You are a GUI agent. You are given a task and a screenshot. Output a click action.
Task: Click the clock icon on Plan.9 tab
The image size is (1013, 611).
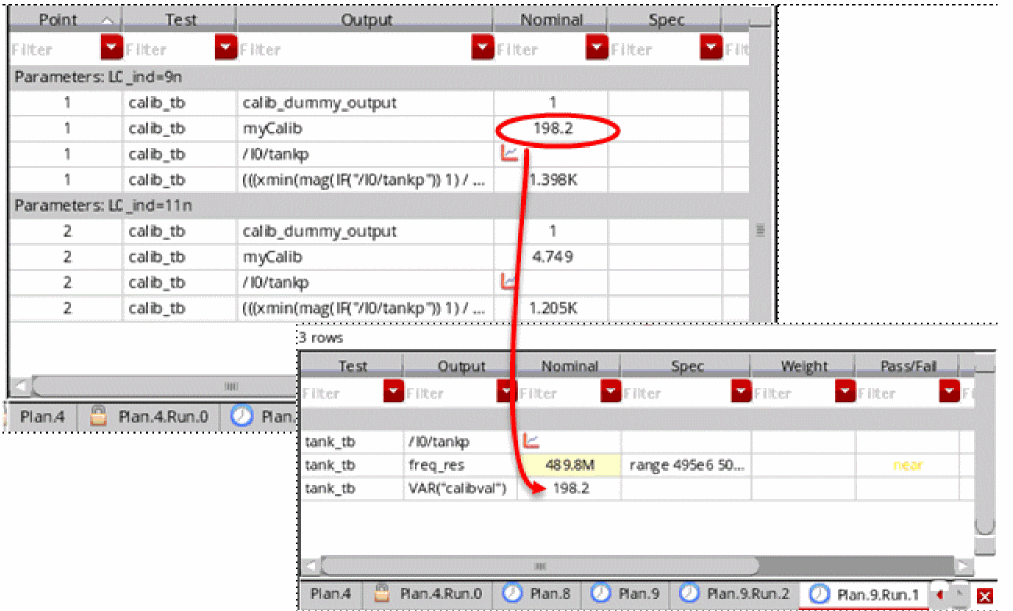pyautogui.click(x=601, y=593)
